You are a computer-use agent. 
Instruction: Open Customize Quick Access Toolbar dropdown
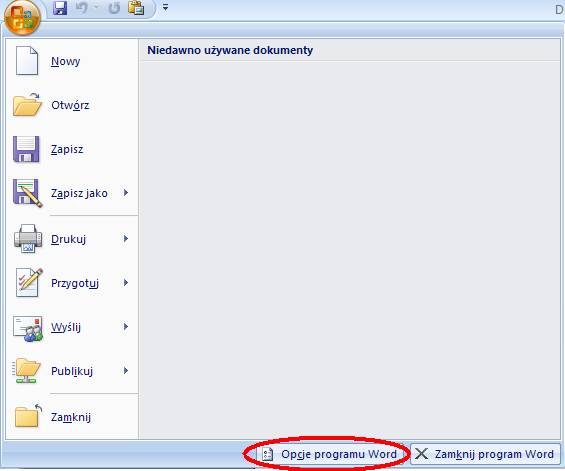(165, 7)
